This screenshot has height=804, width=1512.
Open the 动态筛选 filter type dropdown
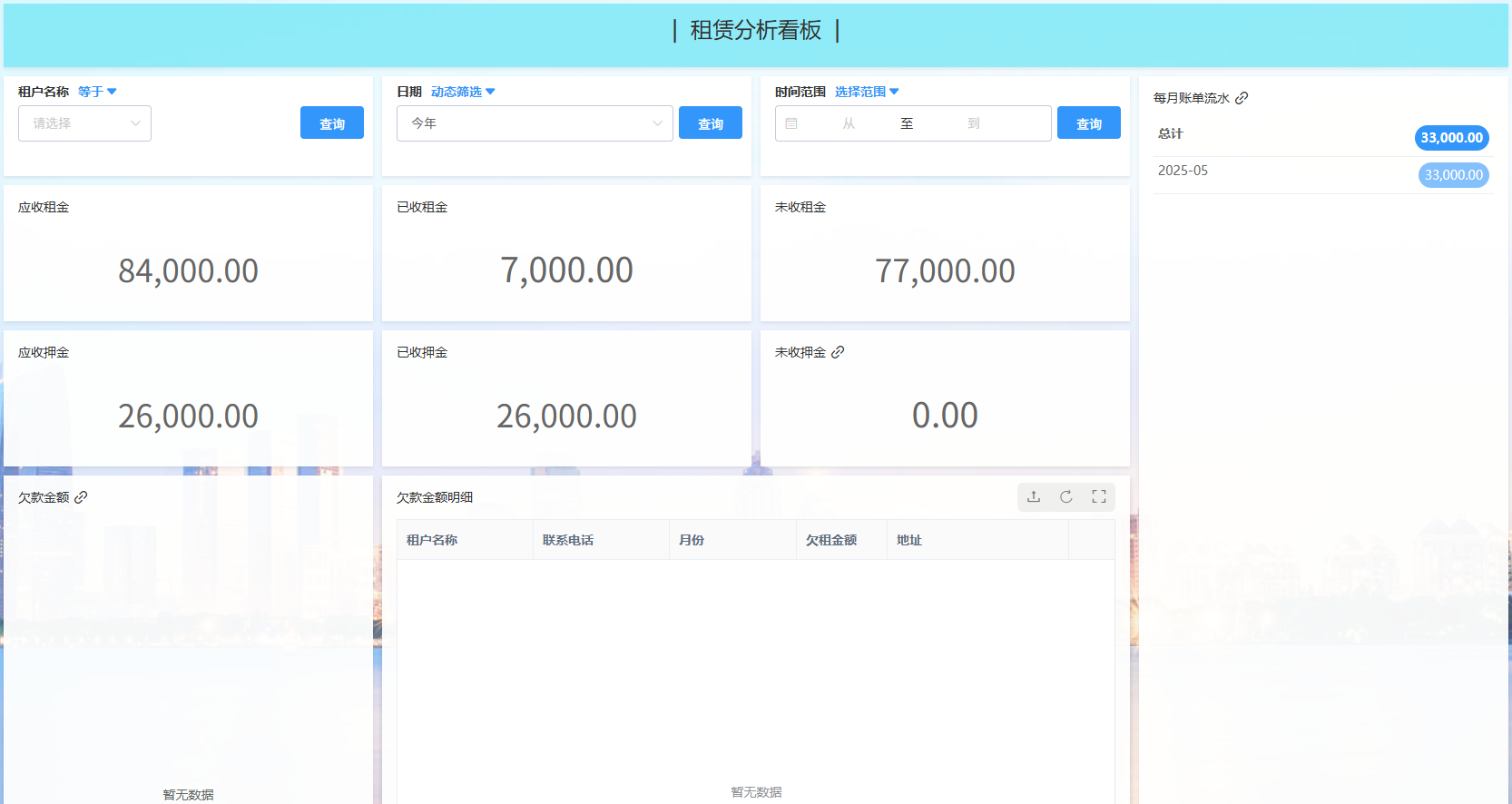[x=463, y=92]
